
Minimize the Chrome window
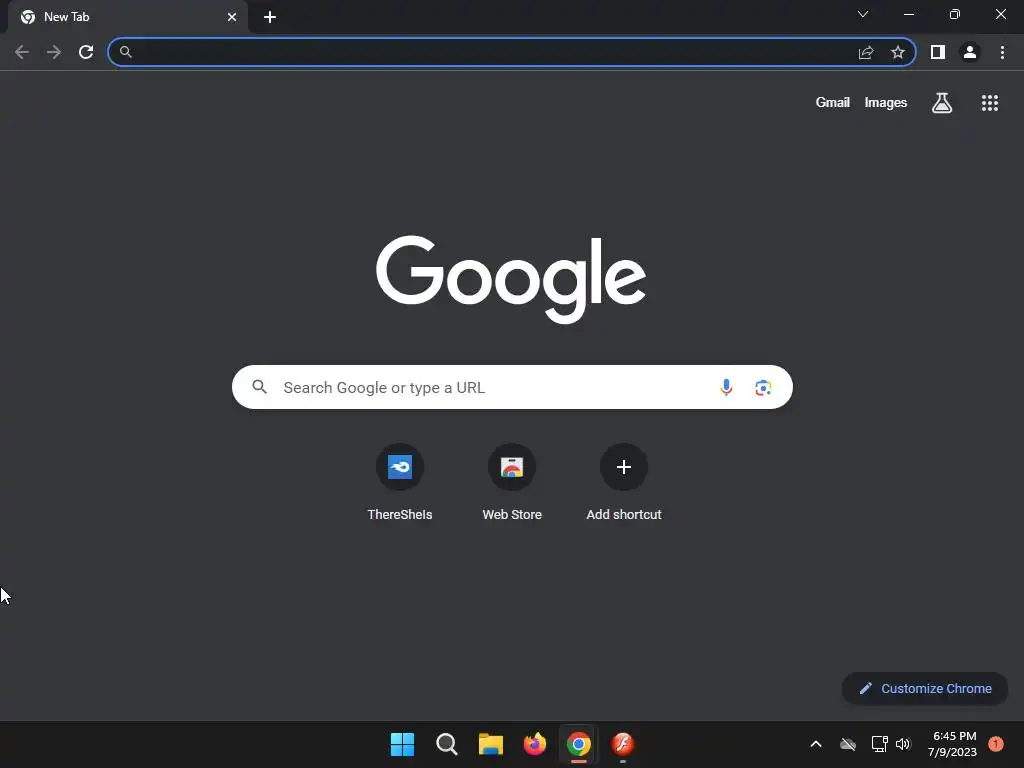click(909, 14)
